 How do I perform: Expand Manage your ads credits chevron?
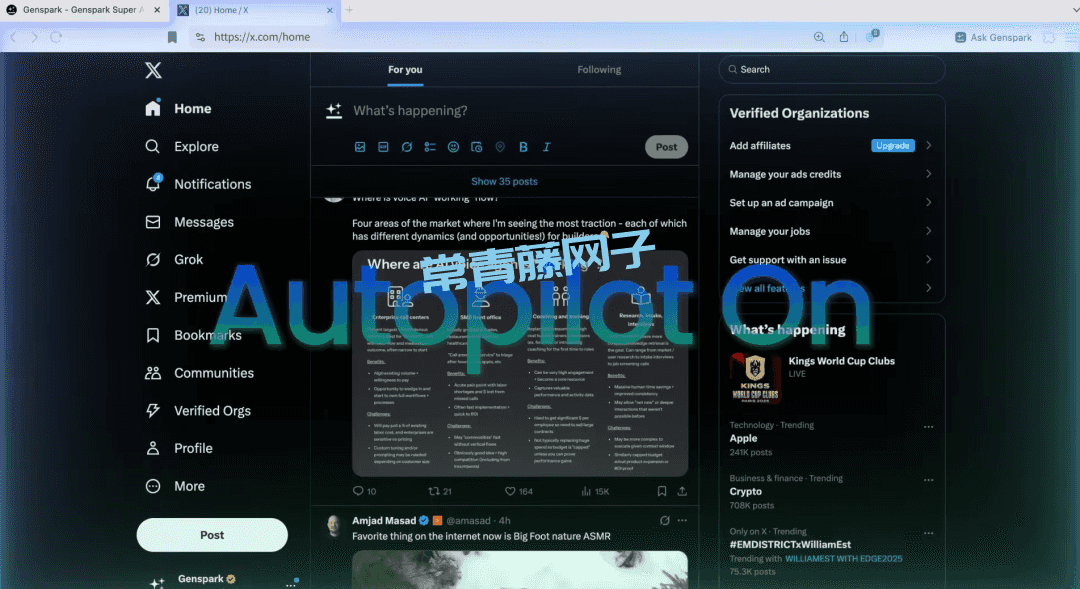tap(928, 174)
